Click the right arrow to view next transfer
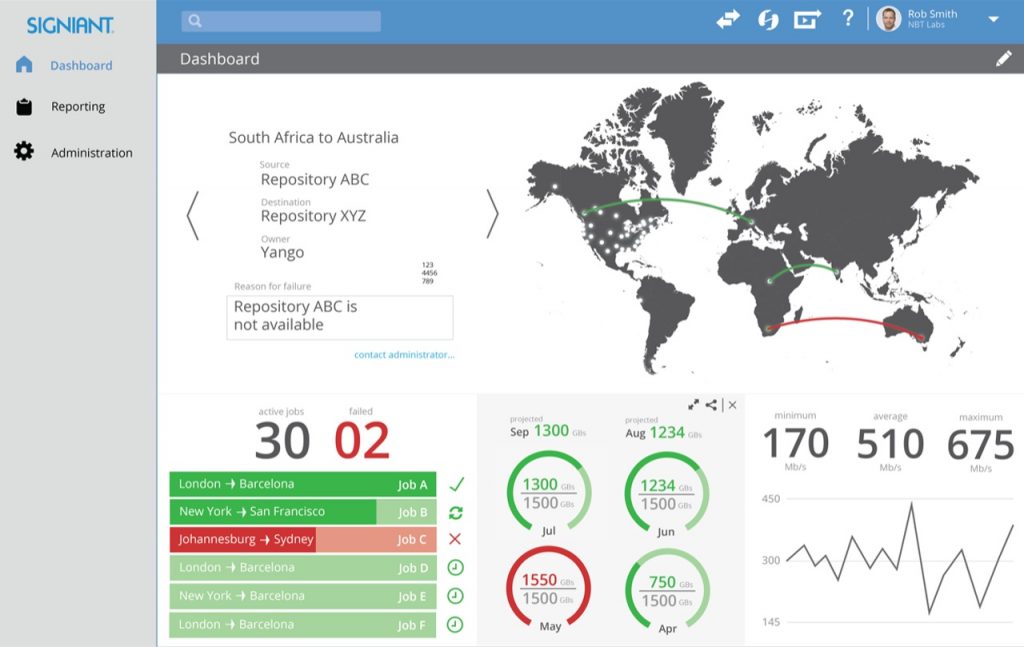 click(492, 213)
